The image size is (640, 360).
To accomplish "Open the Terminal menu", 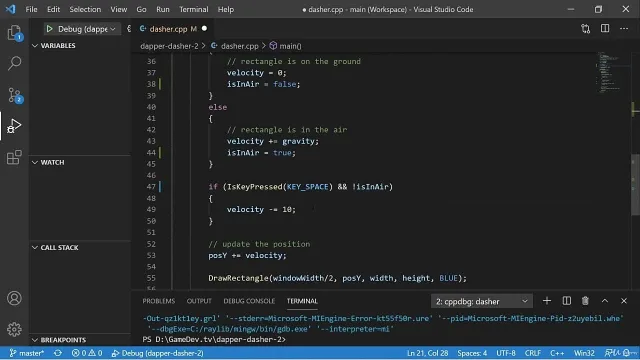I will tap(193, 9).
